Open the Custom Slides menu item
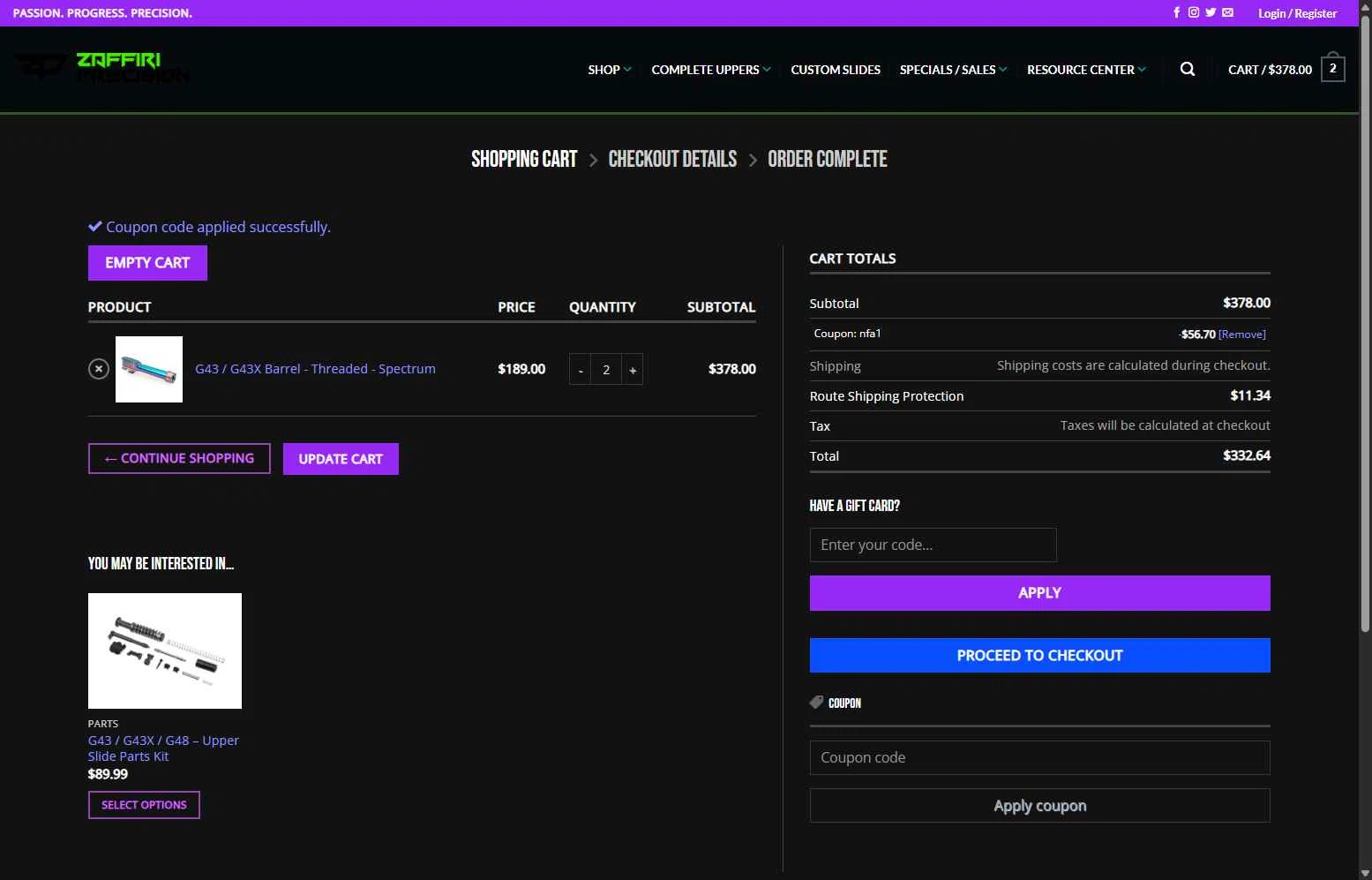The height and width of the screenshot is (880, 1372). 836,70
